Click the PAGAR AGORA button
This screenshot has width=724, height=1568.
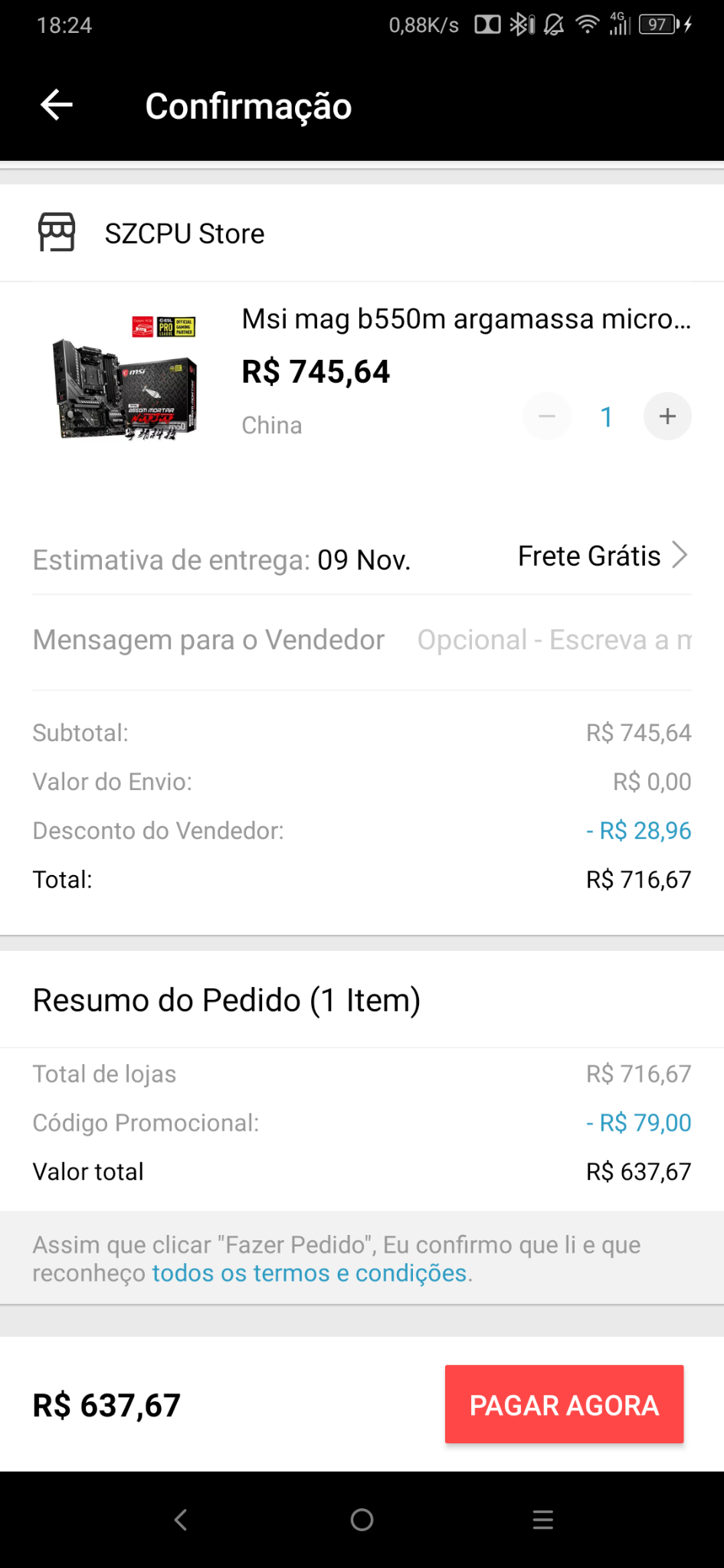564,1405
